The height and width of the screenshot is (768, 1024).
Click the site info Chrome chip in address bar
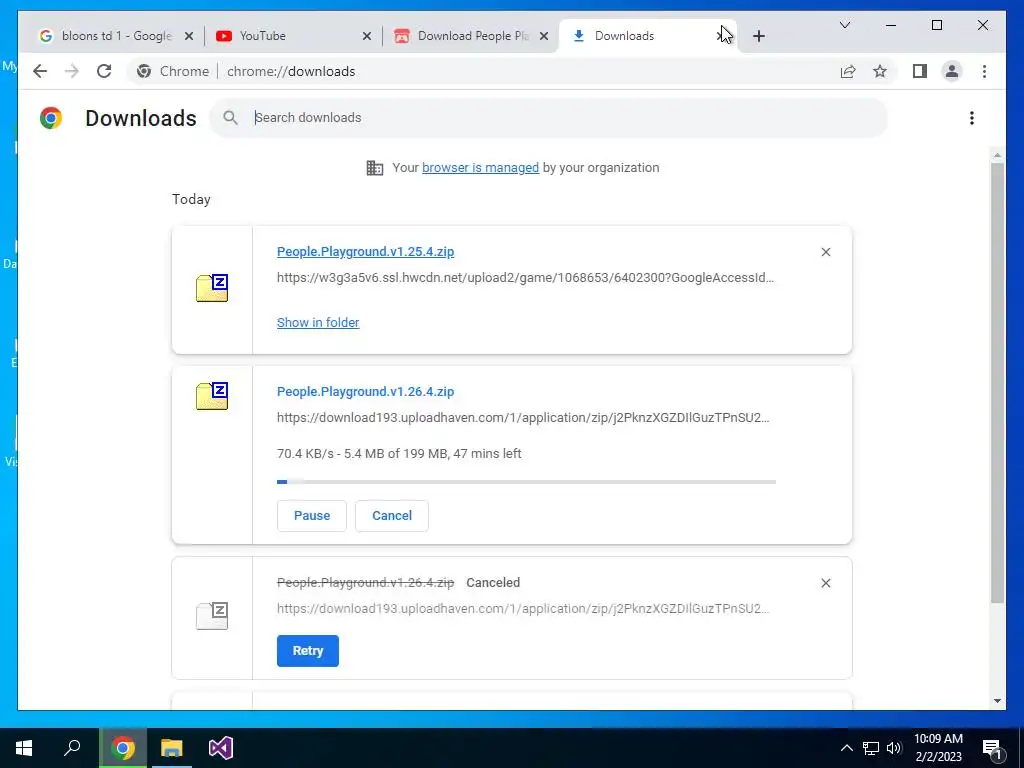click(172, 71)
